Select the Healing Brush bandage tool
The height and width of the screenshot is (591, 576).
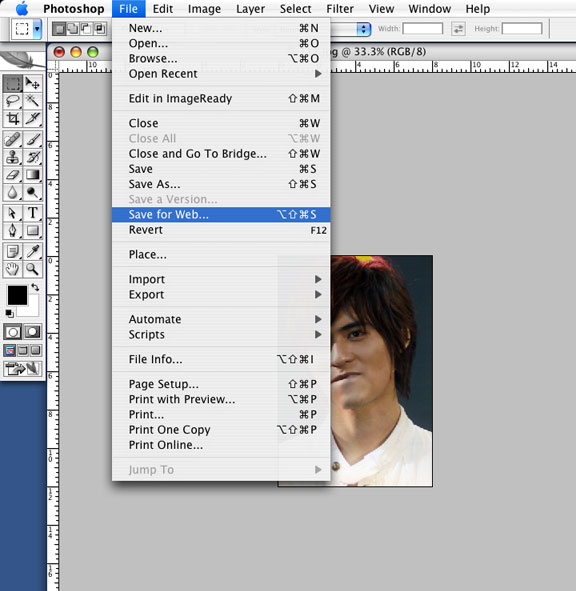pyautogui.click(x=12, y=139)
